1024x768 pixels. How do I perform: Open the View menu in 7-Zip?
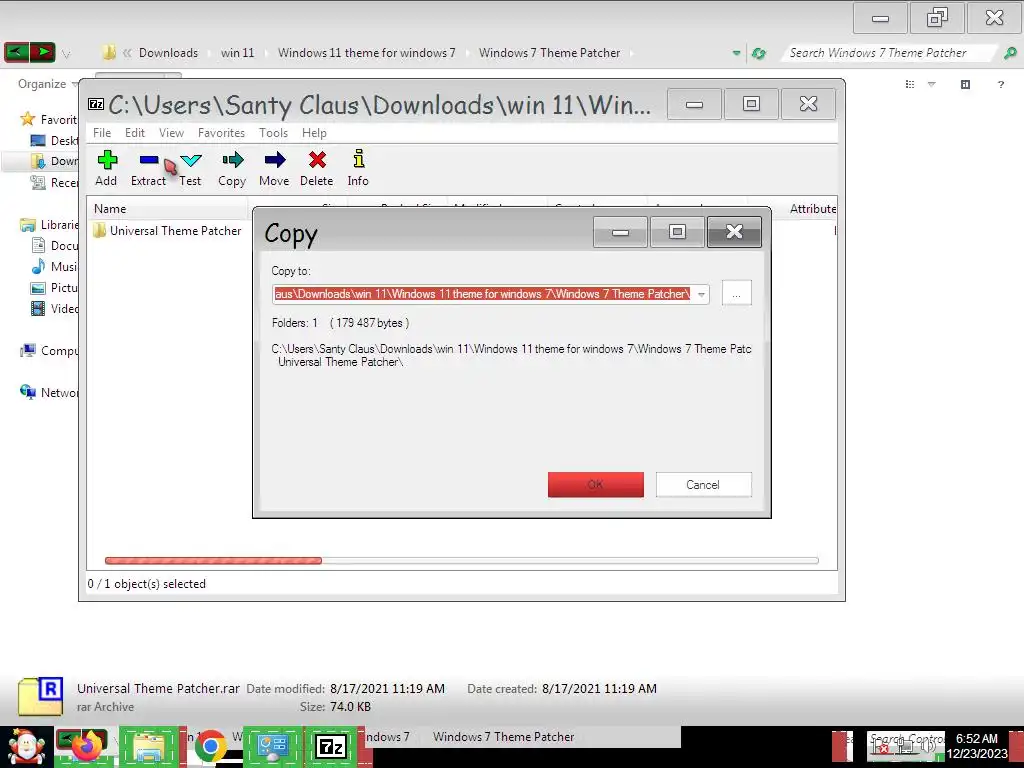[x=171, y=133]
